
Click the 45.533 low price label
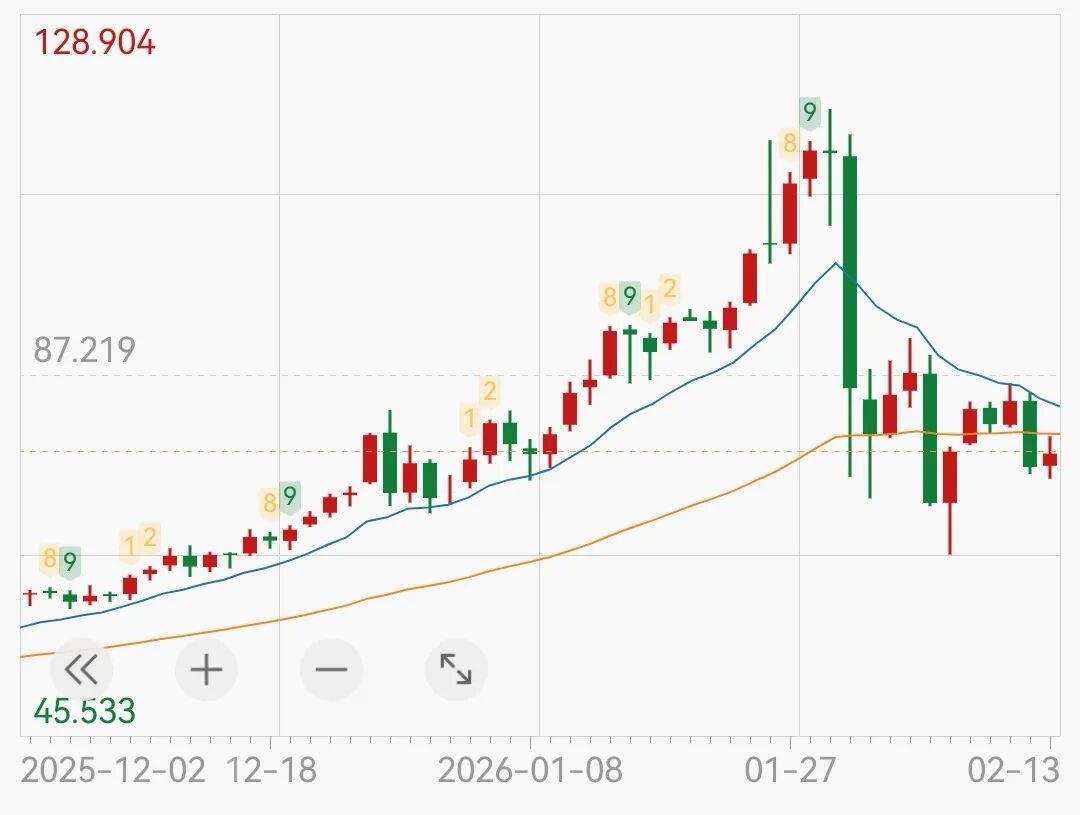[x=84, y=711]
